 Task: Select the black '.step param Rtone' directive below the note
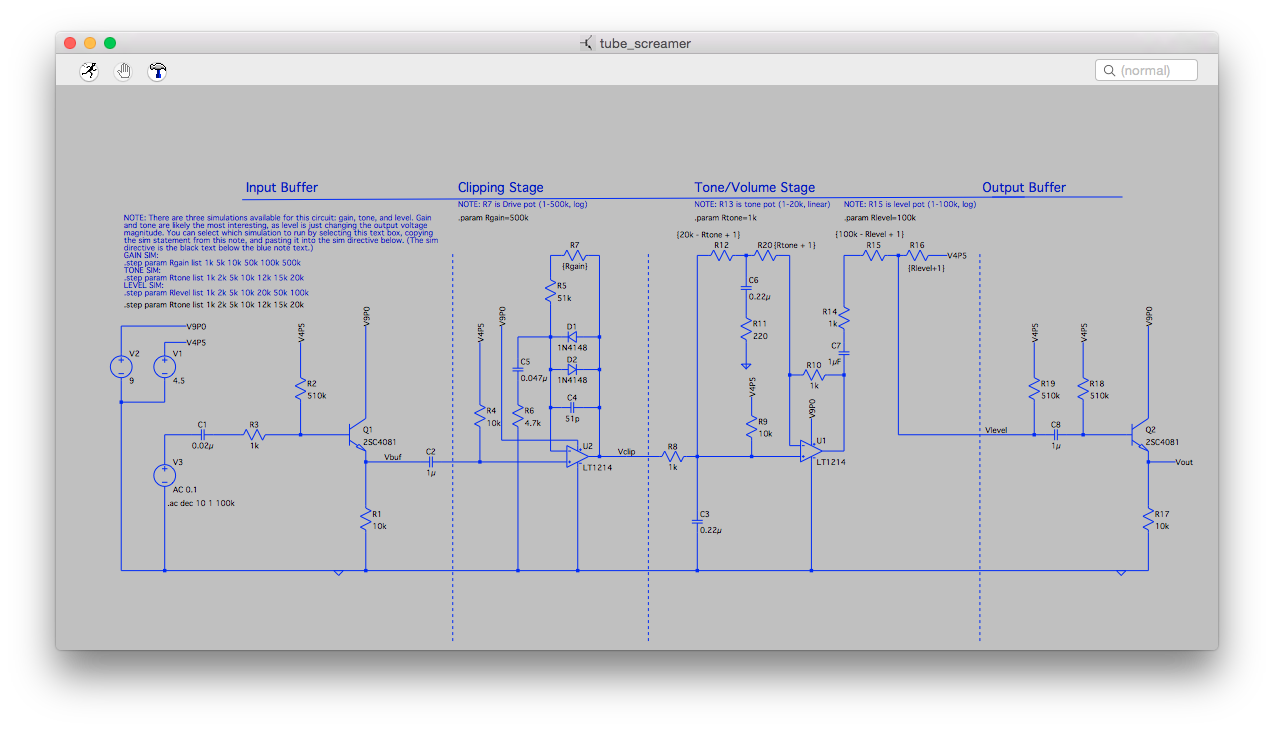coord(214,304)
